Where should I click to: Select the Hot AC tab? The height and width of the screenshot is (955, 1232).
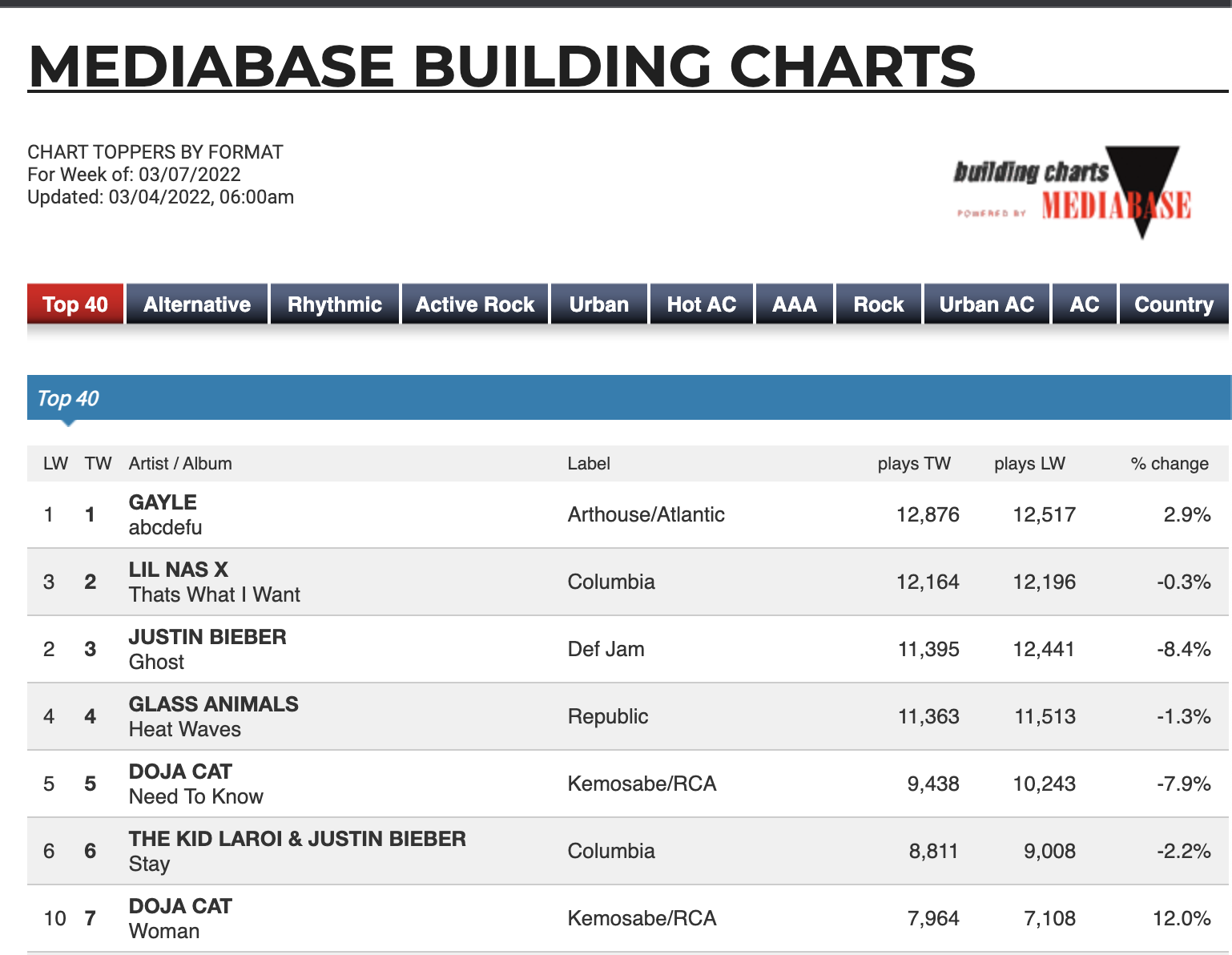(x=702, y=304)
